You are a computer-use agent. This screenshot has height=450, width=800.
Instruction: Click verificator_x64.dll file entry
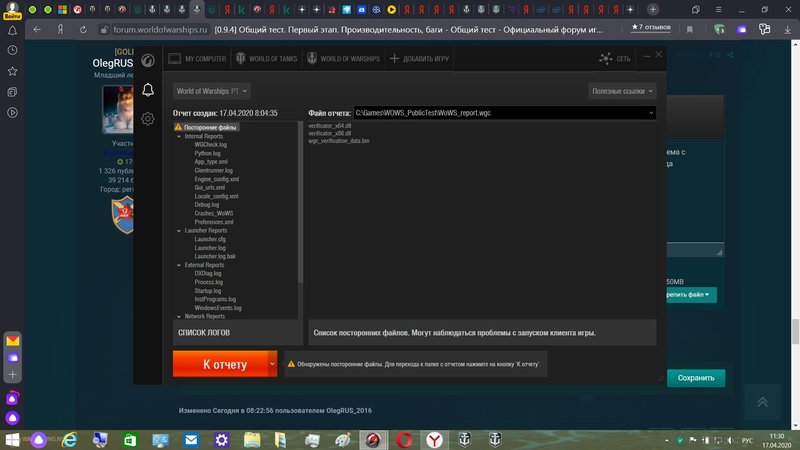pyautogui.click(x=330, y=126)
